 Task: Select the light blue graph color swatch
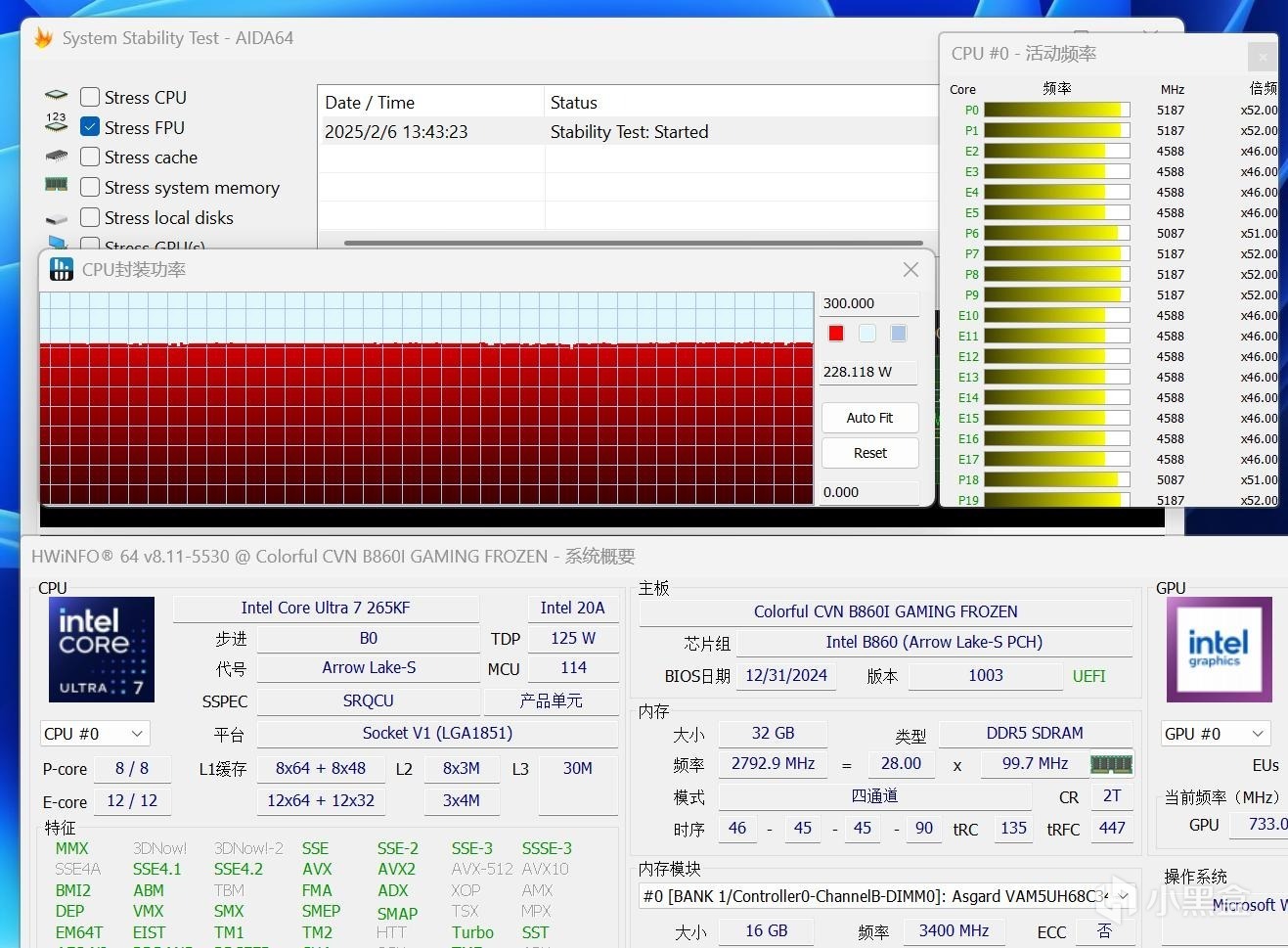point(899,334)
